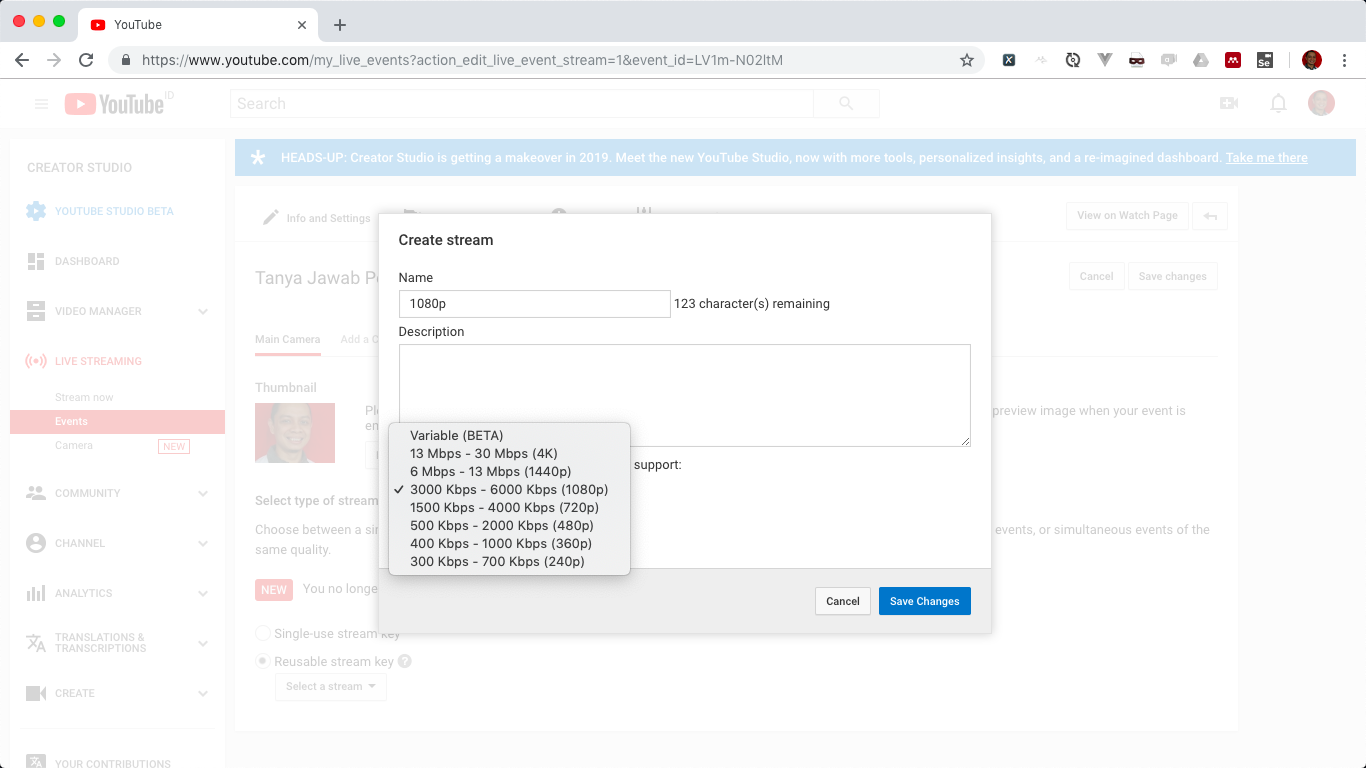Click the stream Description text area
This screenshot has height=768, width=1366.
684,395
